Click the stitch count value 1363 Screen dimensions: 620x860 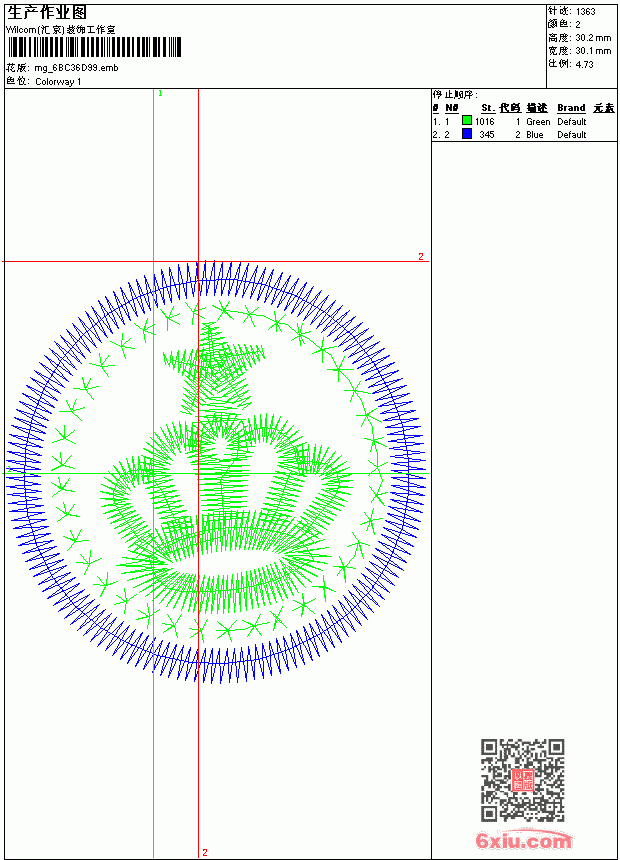point(585,12)
